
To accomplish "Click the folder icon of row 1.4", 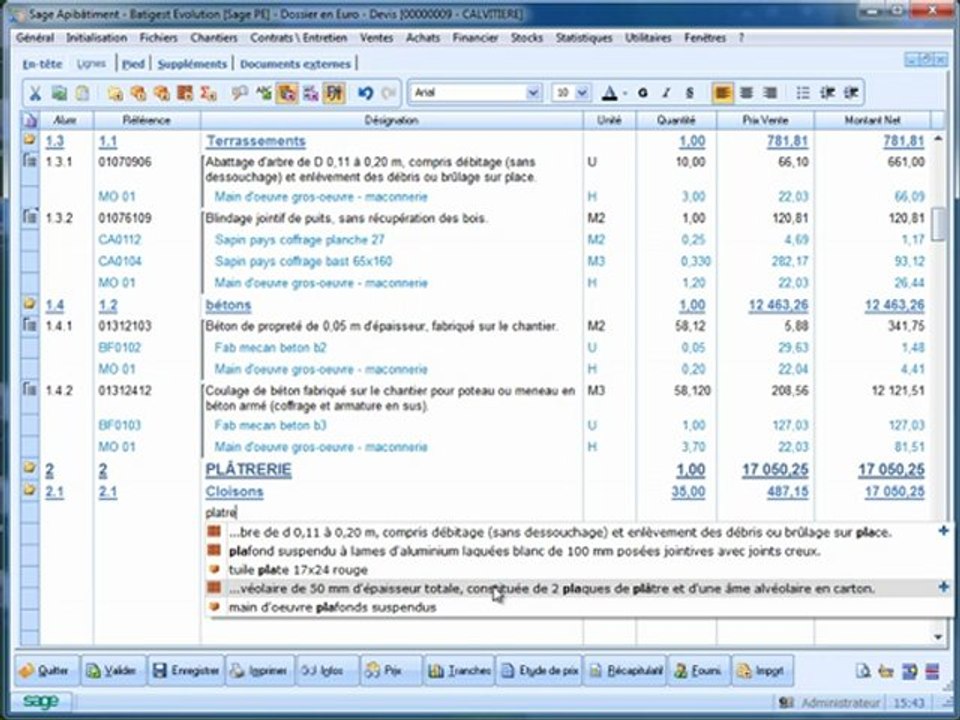I will (x=29, y=304).
